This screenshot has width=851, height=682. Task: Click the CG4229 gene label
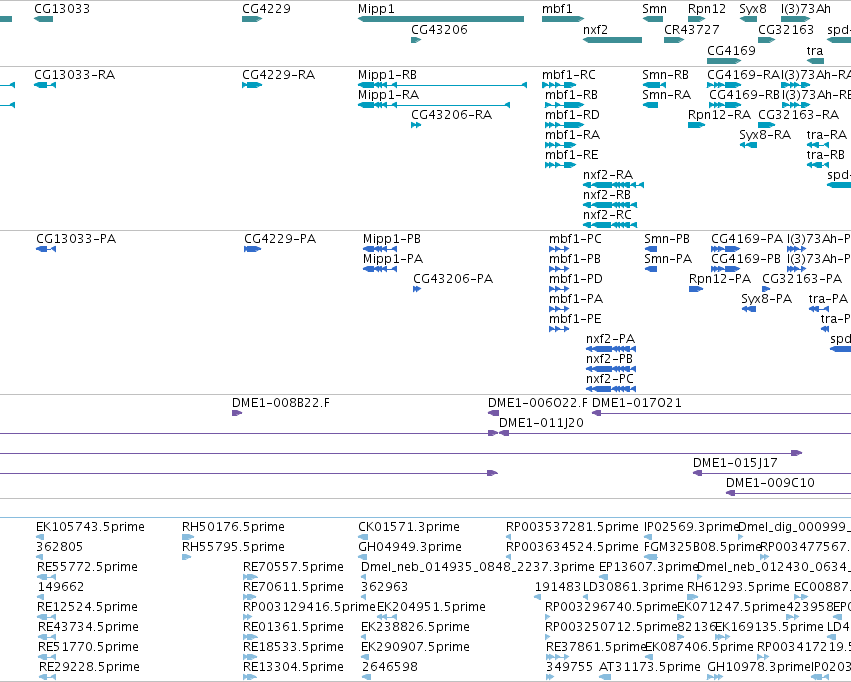pyautogui.click(x=266, y=9)
